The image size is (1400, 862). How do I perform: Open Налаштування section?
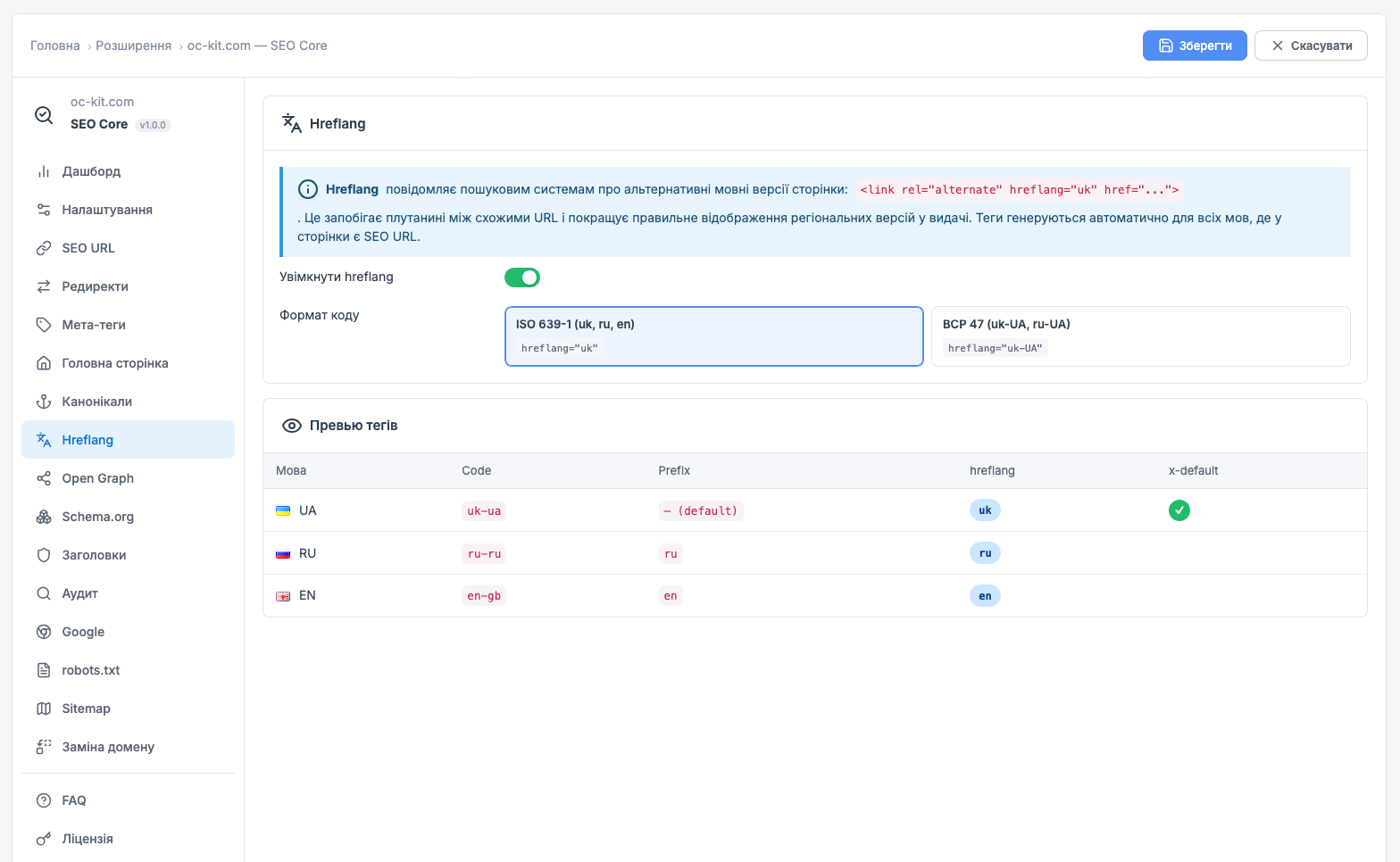(128, 210)
